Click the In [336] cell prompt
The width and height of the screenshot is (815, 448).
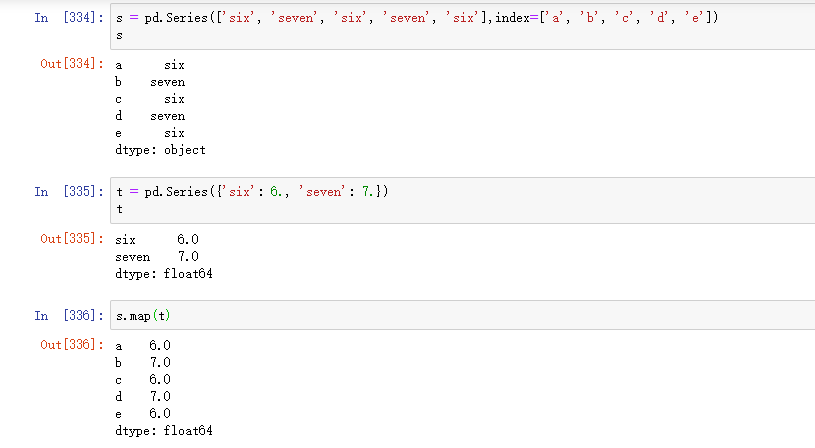click(x=68, y=315)
